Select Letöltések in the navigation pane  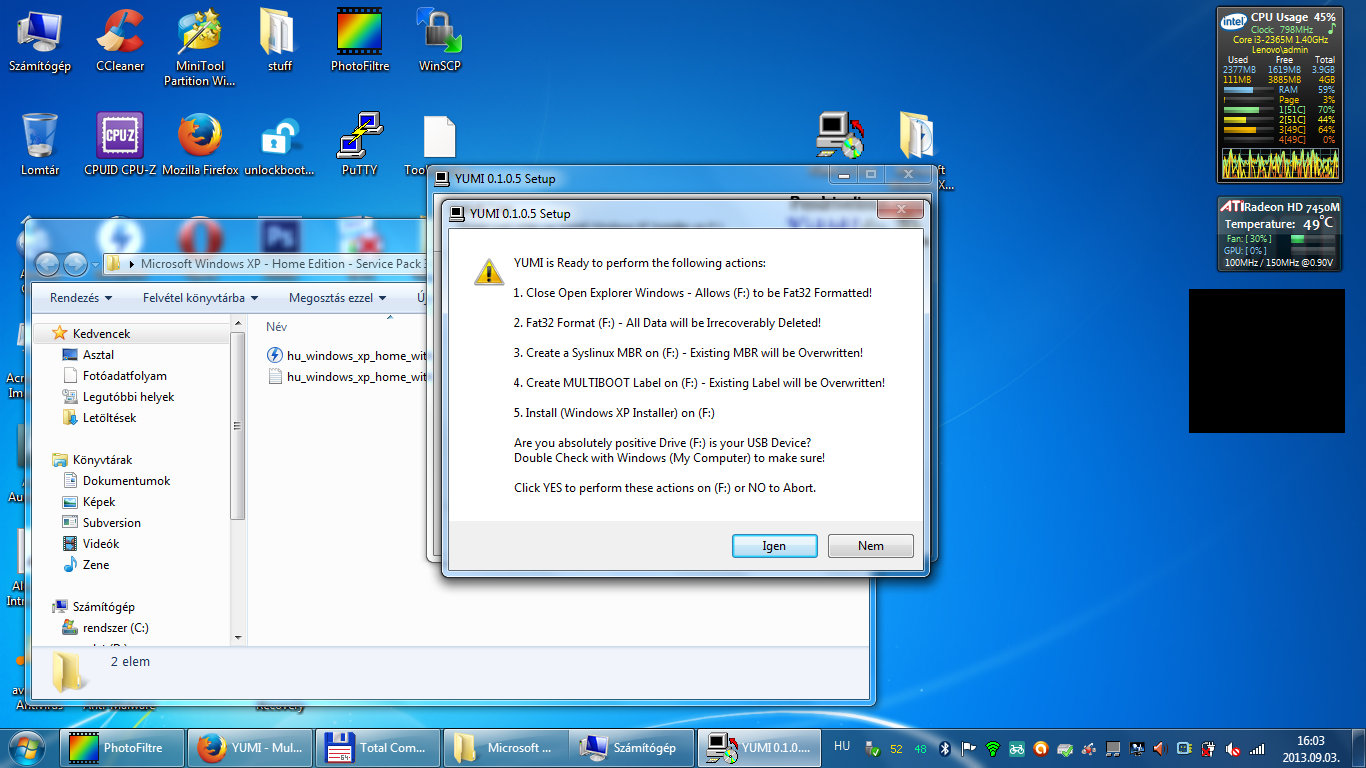109,418
